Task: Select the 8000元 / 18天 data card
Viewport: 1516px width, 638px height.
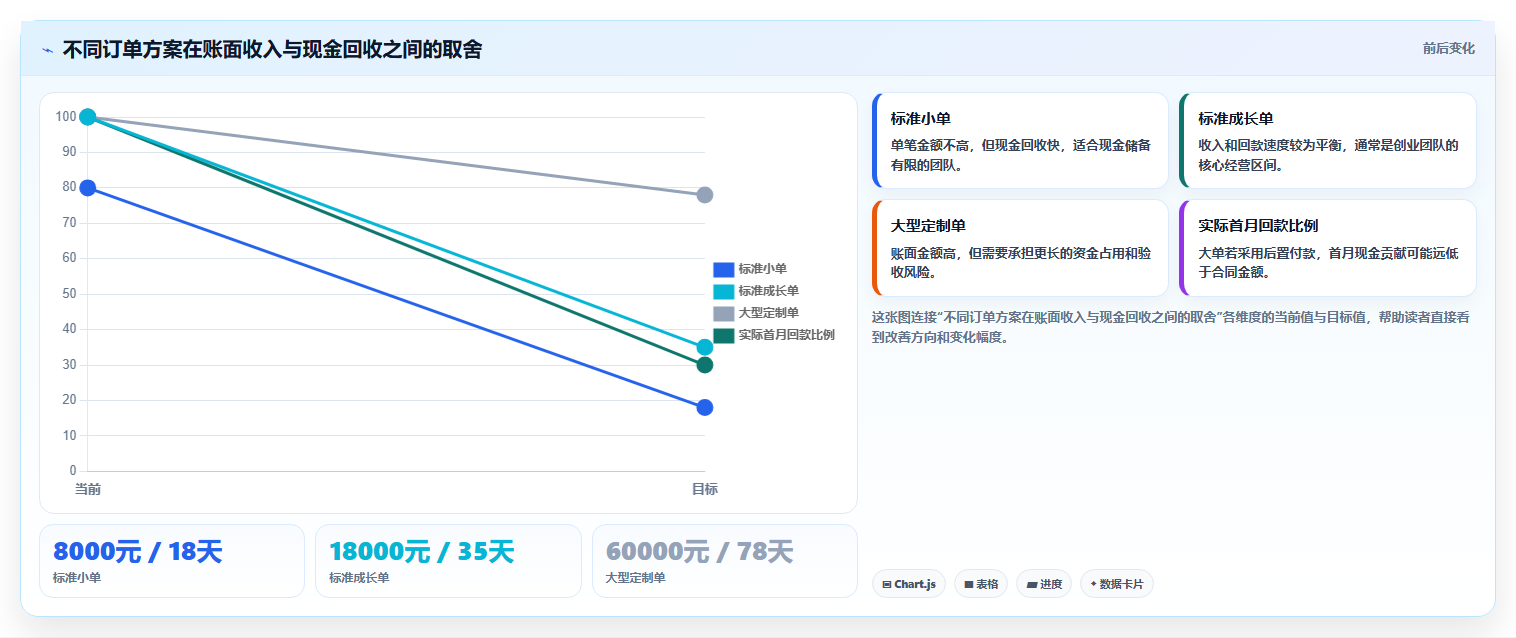Action: (x=172, y=561)
